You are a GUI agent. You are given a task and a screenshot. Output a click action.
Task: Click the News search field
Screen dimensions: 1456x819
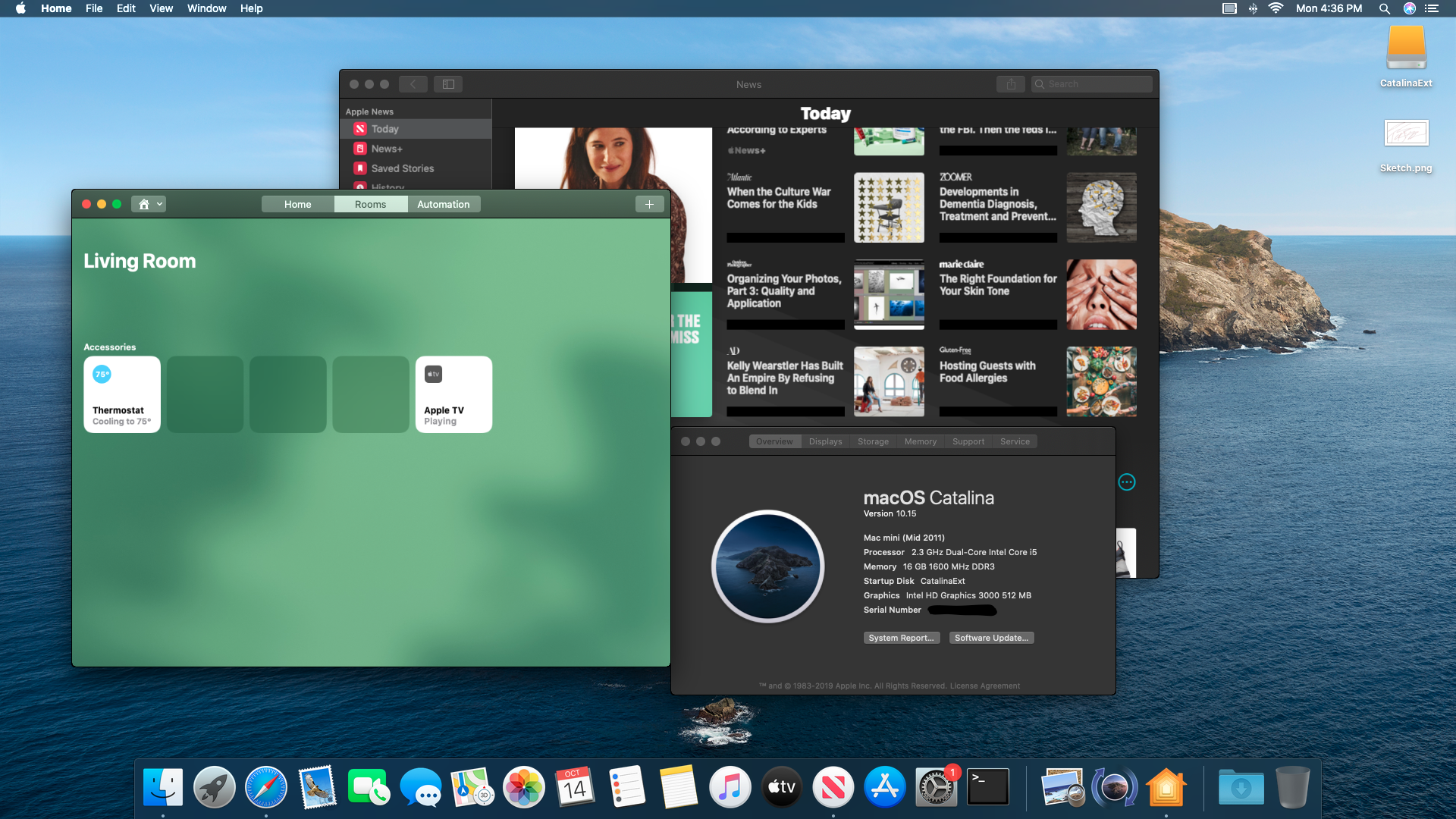click(1092, 84)
